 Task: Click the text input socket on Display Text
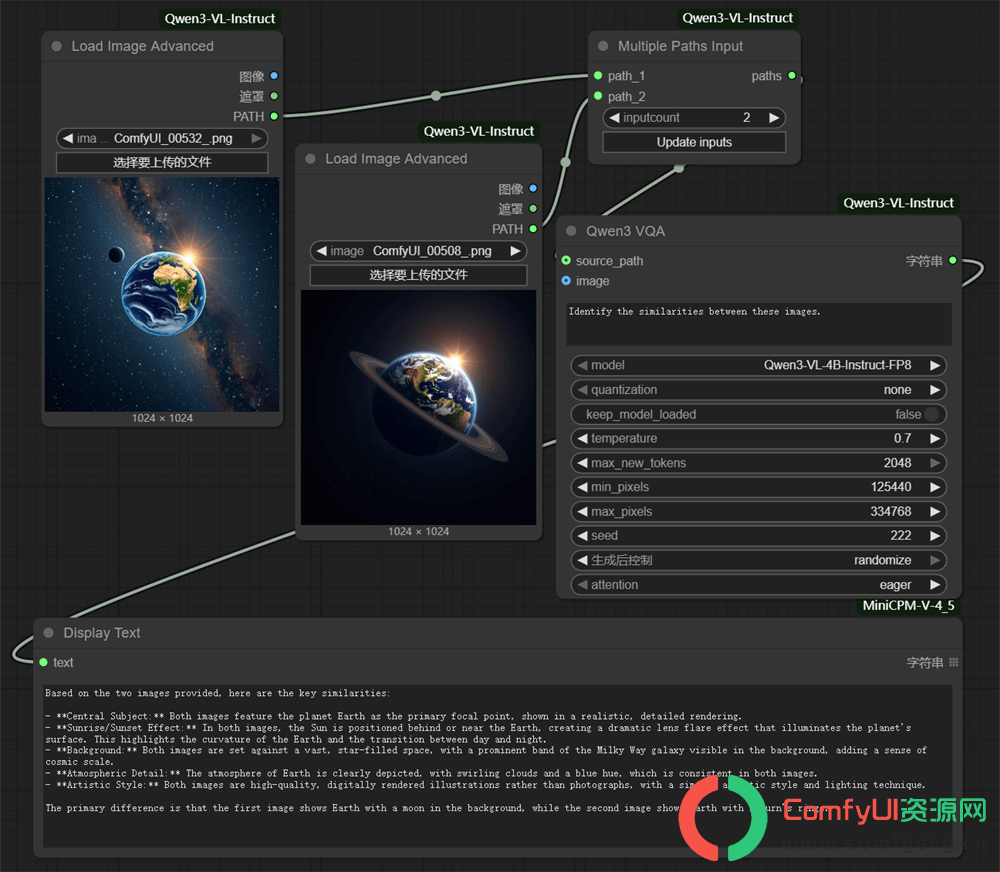point(43,662)
